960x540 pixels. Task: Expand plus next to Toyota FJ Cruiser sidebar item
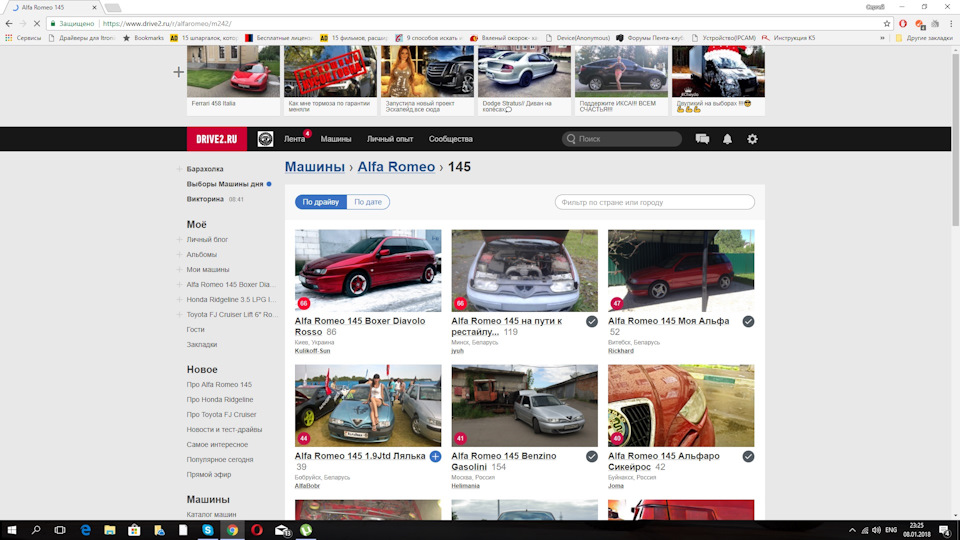click(x=179, y=315)
